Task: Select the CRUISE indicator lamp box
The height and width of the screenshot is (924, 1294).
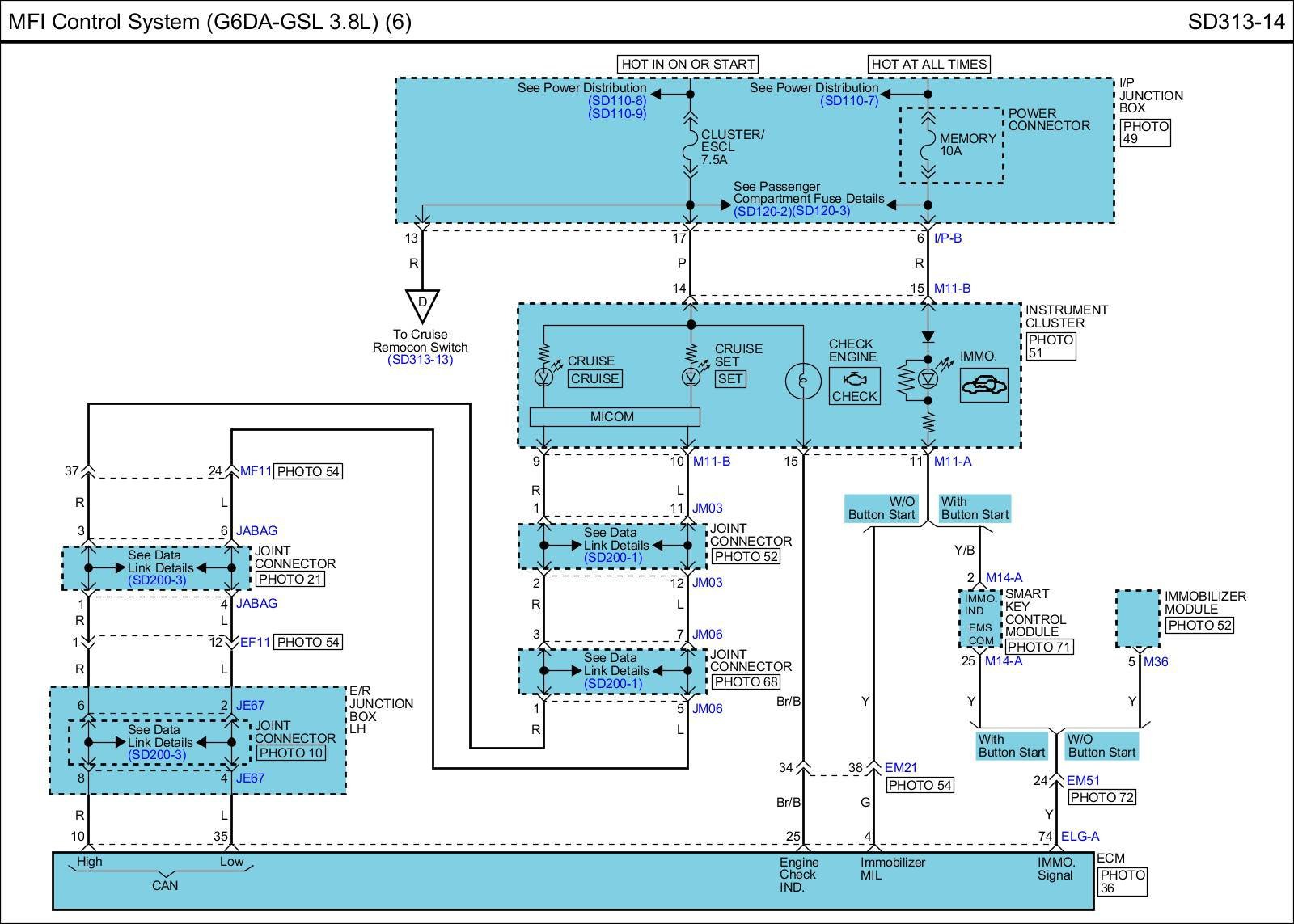Action: coord(594,378)
